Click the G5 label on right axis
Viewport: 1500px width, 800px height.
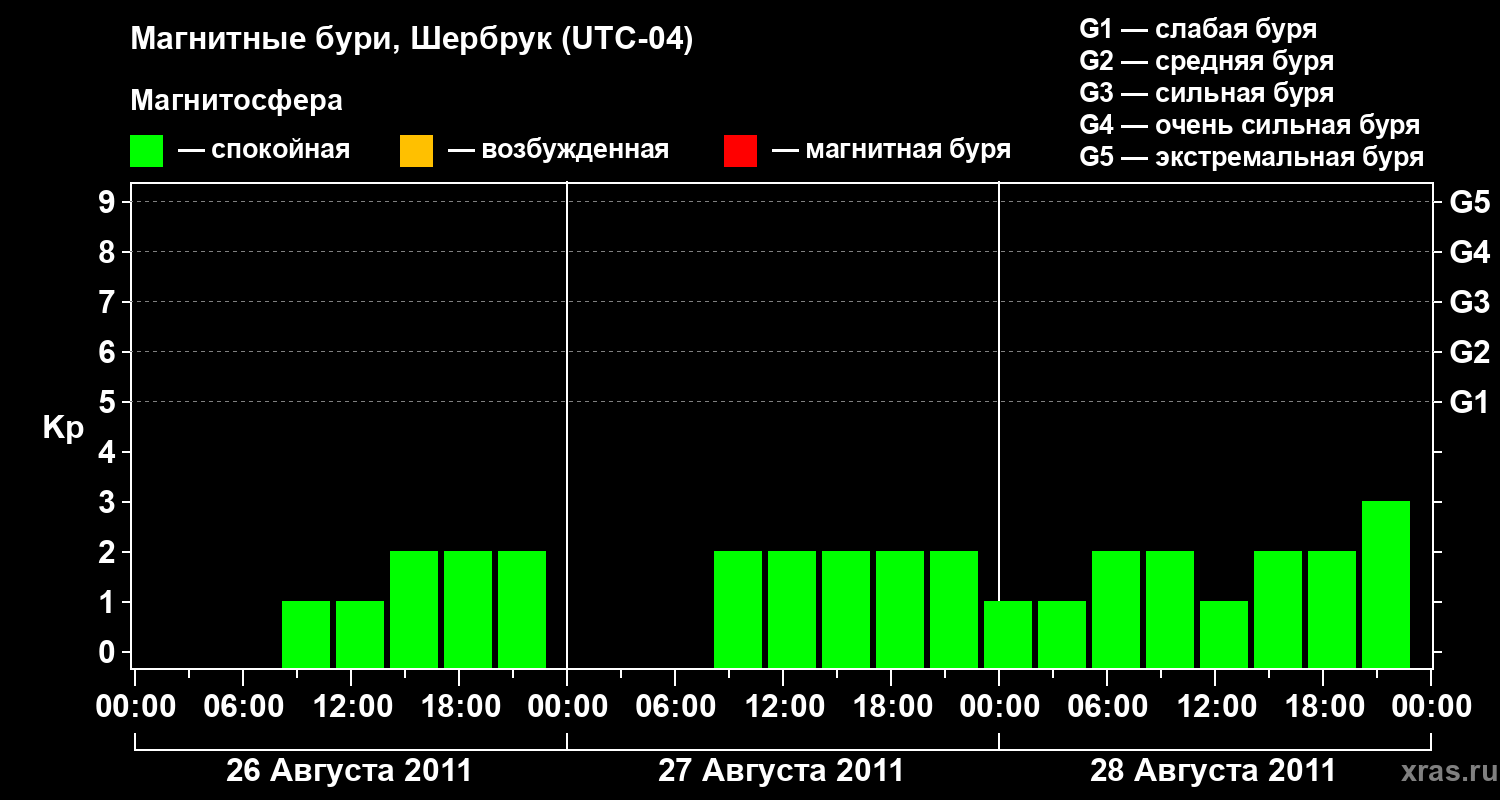coord(1469,202)
